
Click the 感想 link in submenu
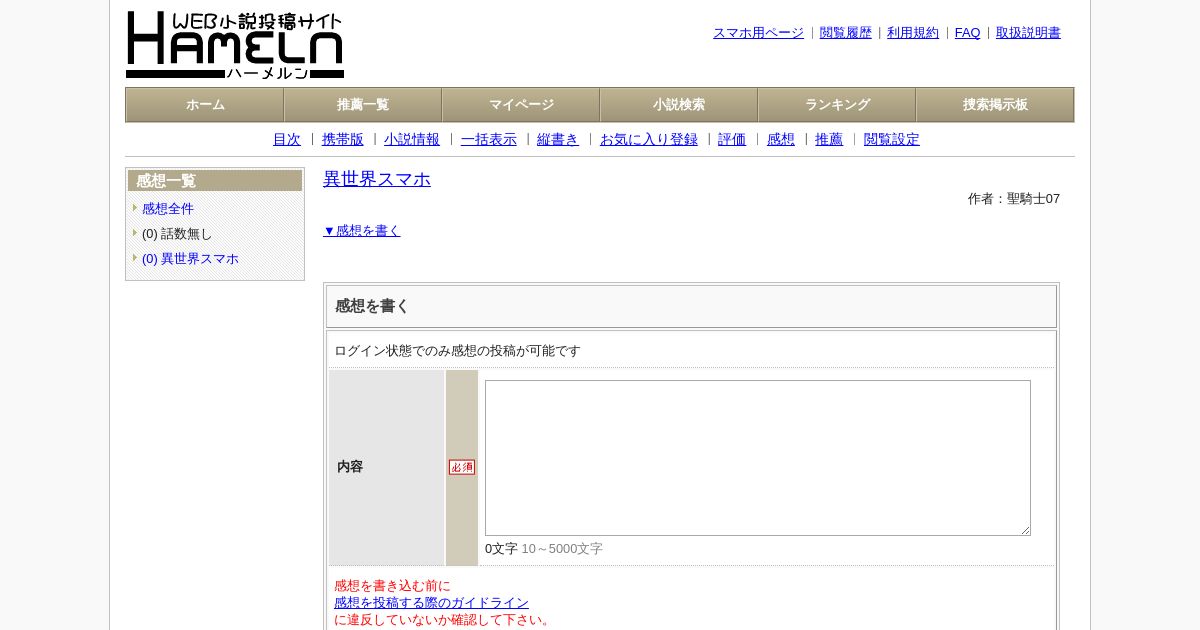pos(781,140)
